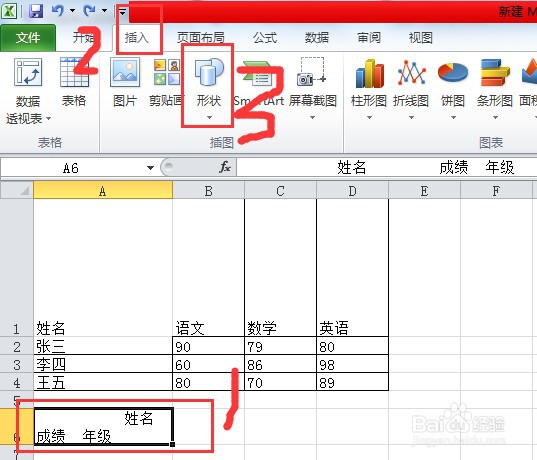
Task: Click cell with value 89
Action: [x=352, y=382]
